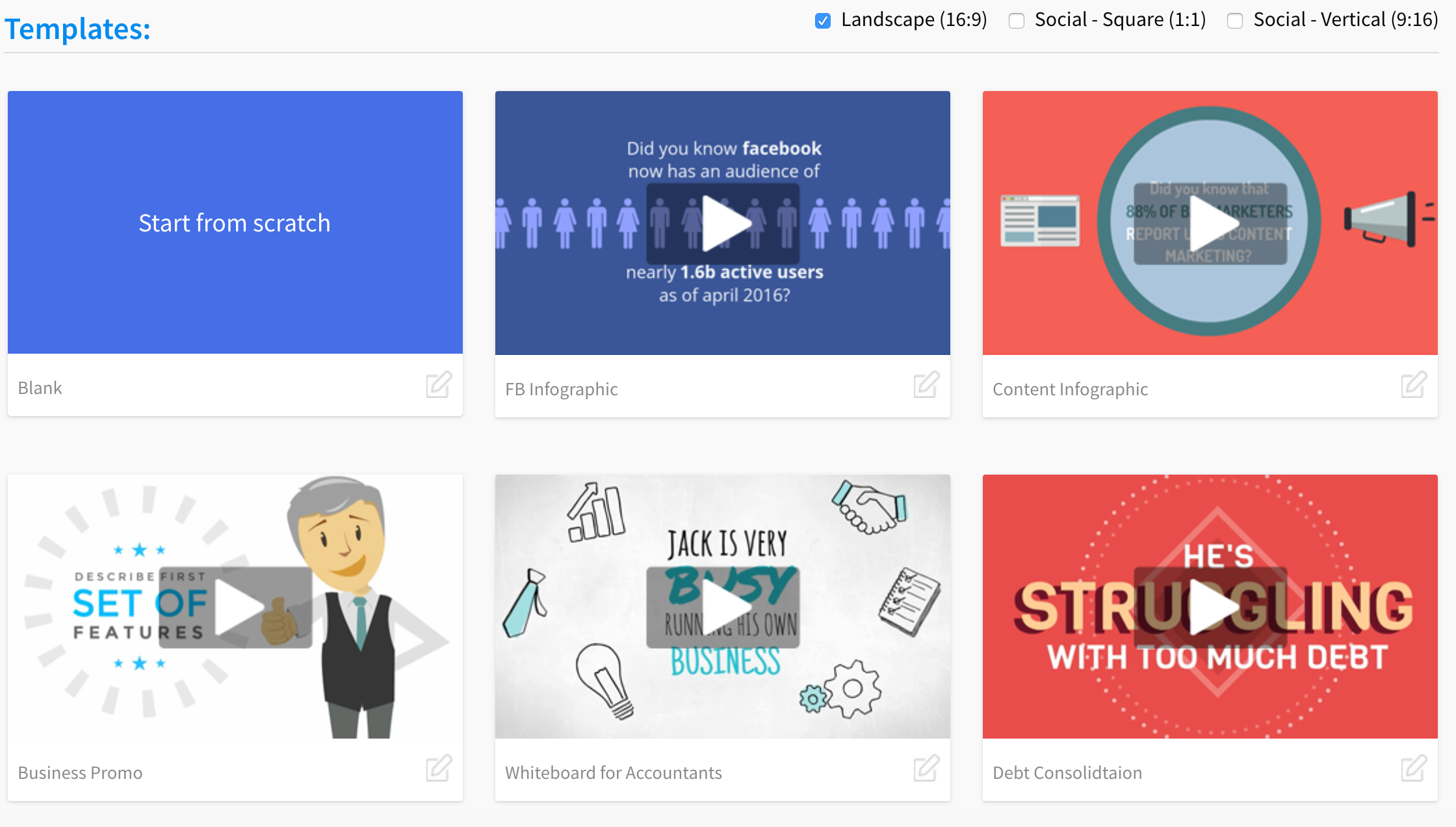
Task: Play the FB Infographic preview video
Action: pyautogui.click(x=723, y=224)
